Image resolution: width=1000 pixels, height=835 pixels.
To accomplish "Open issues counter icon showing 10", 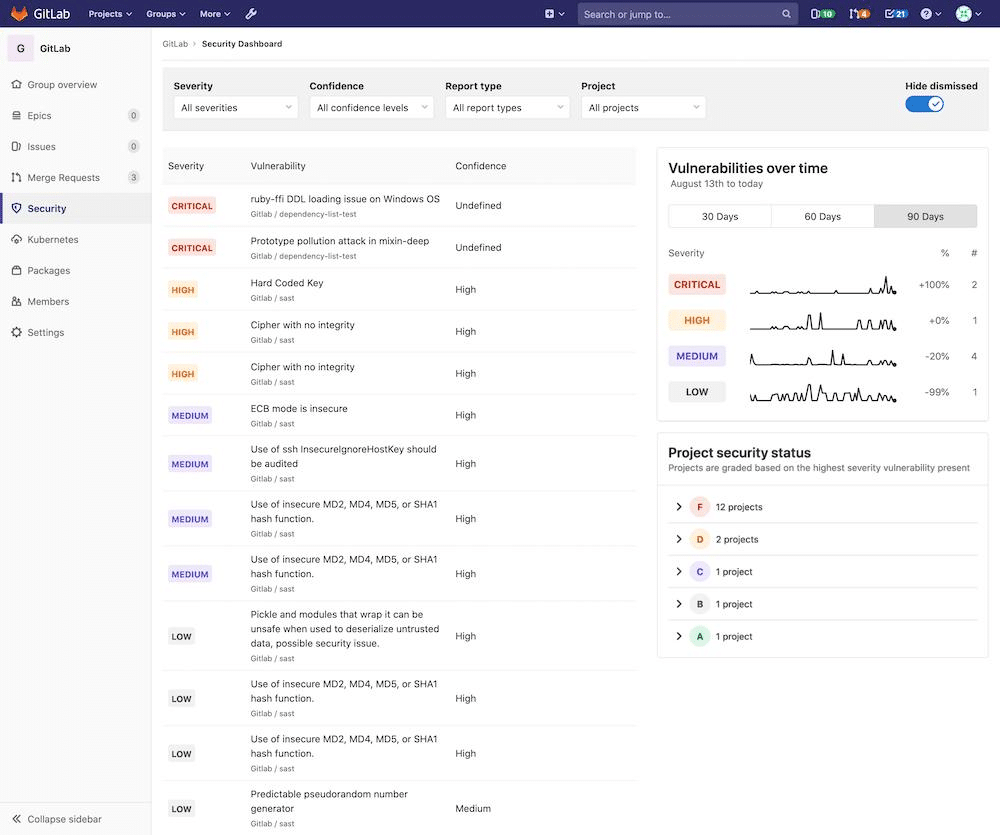I will [x=822, y=14].
